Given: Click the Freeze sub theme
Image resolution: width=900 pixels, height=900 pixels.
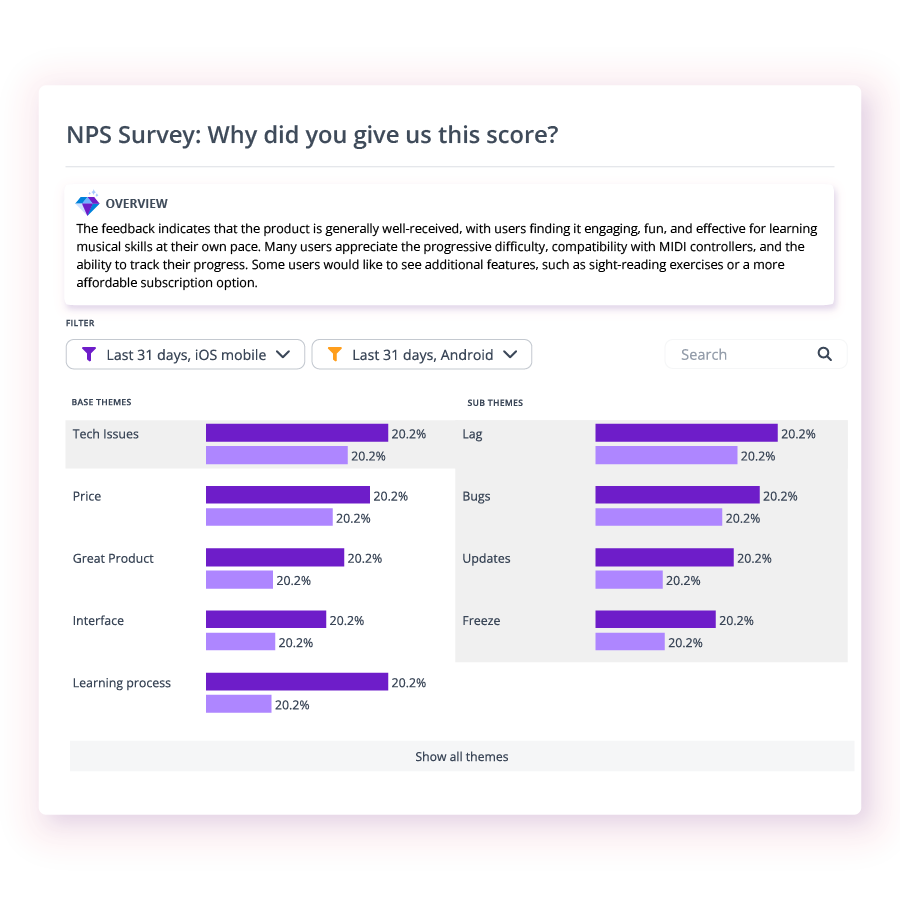Looking at the screenshot, I should 480,621.
